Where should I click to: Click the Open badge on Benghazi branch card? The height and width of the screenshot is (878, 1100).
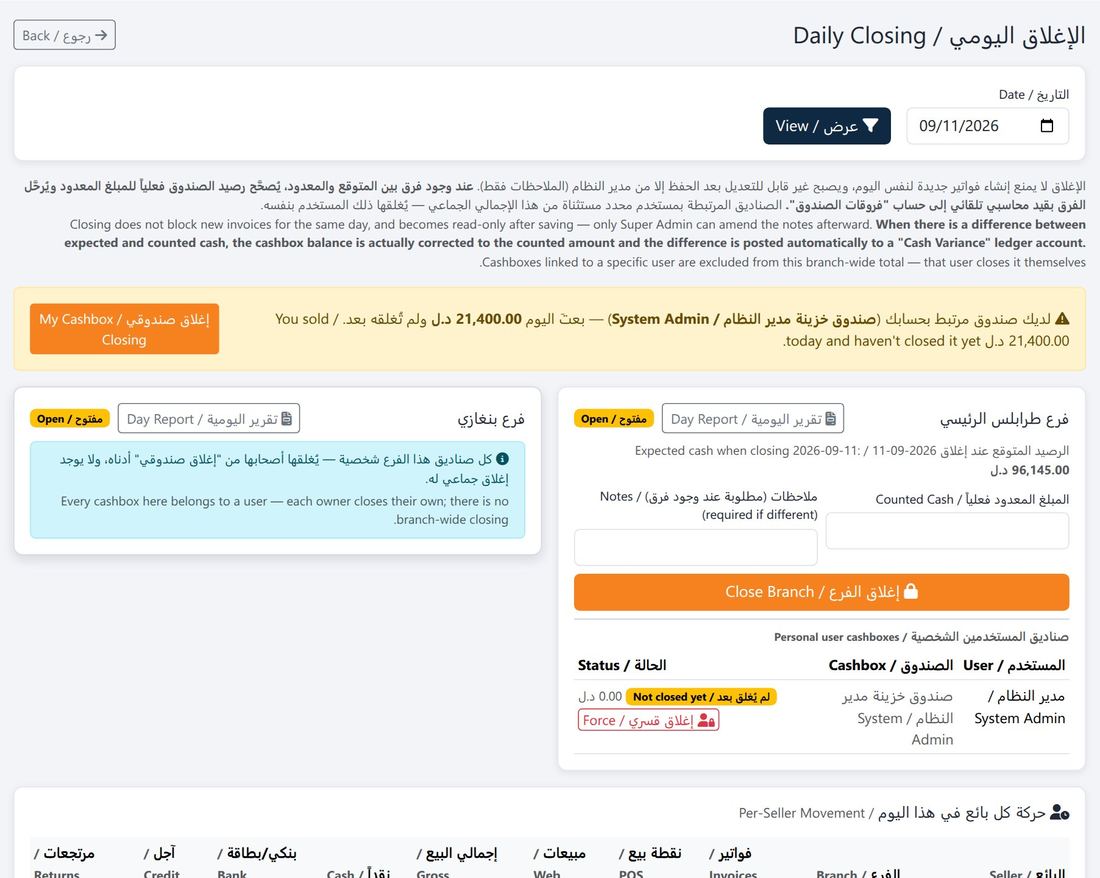coord(69,419)
